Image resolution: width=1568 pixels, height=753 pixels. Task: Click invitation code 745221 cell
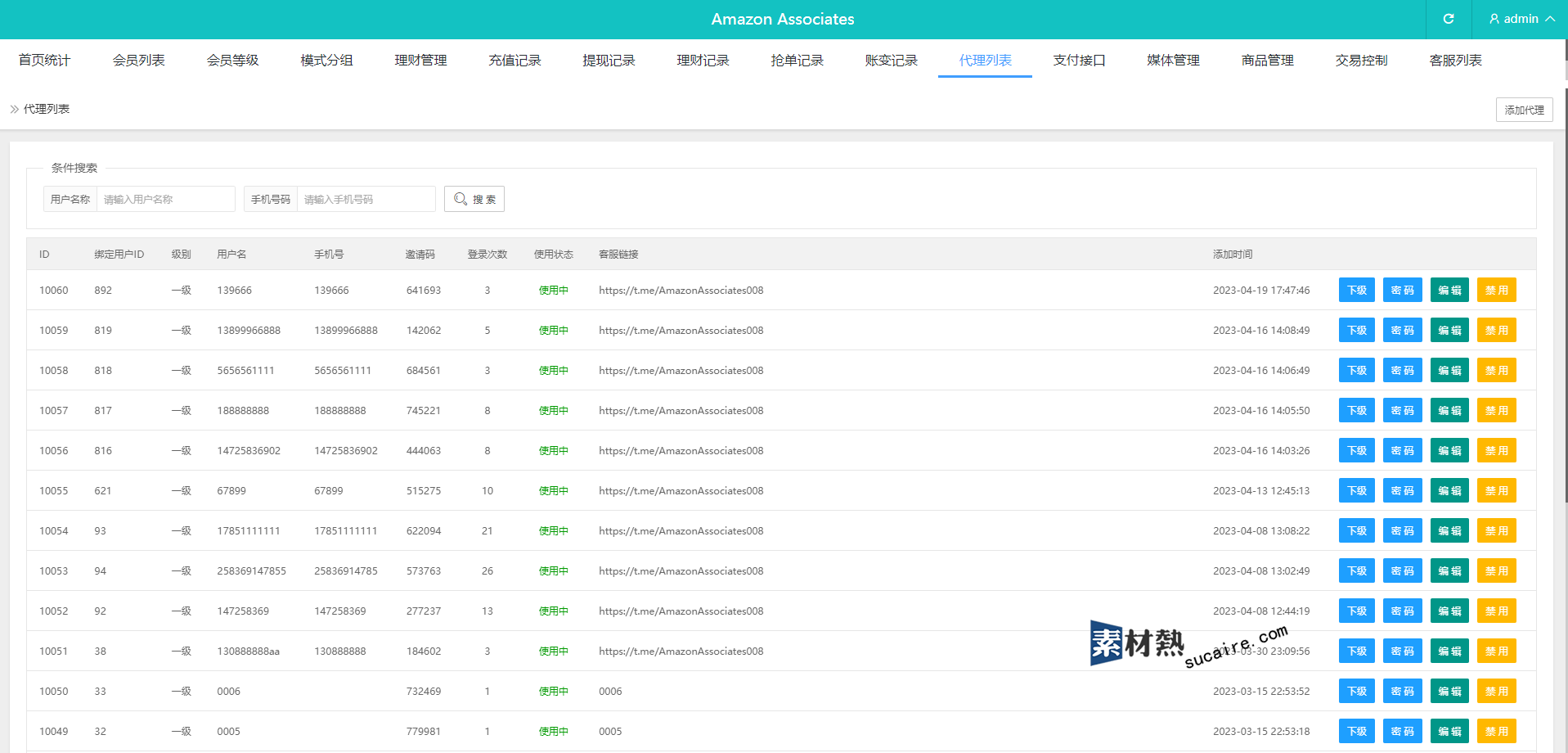tap(424, 410)
